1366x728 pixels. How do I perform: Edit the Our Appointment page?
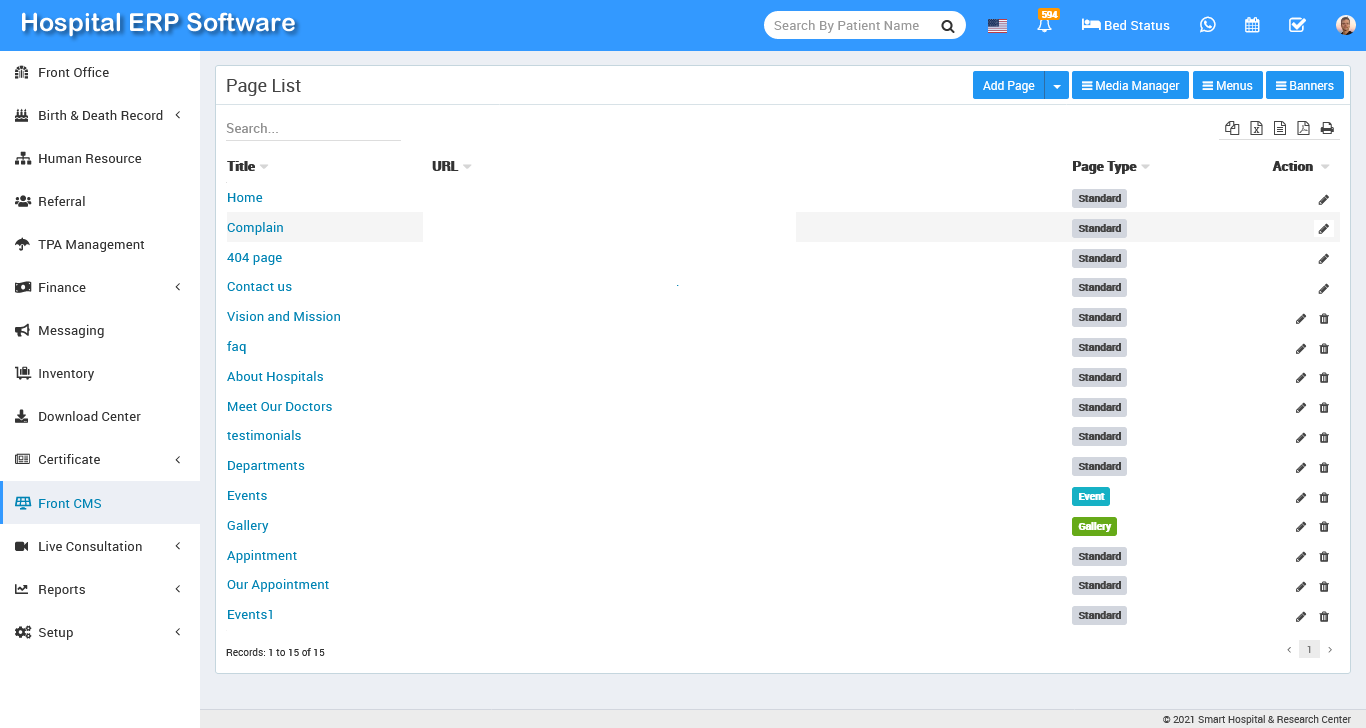click(x=1301, y=587)
